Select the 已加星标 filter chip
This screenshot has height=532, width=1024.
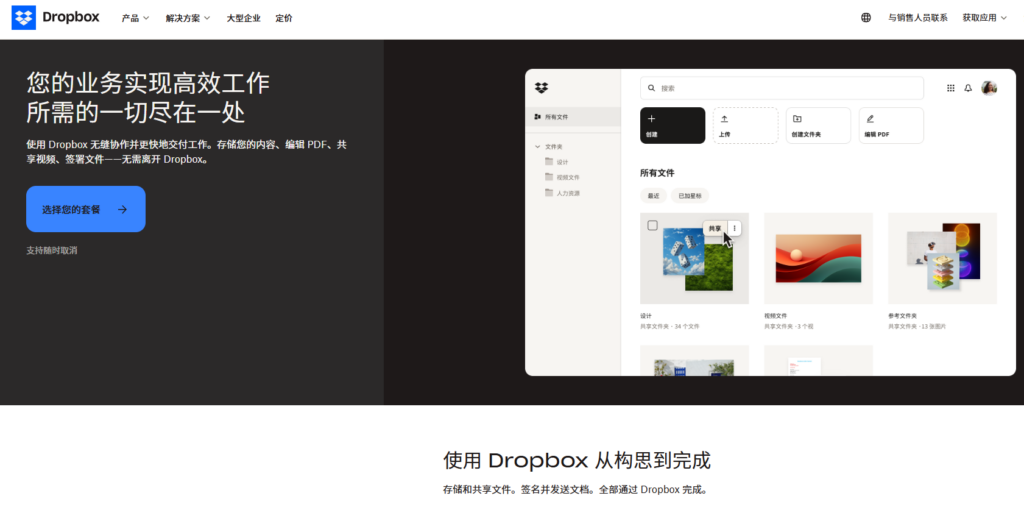tap(689, 196)
